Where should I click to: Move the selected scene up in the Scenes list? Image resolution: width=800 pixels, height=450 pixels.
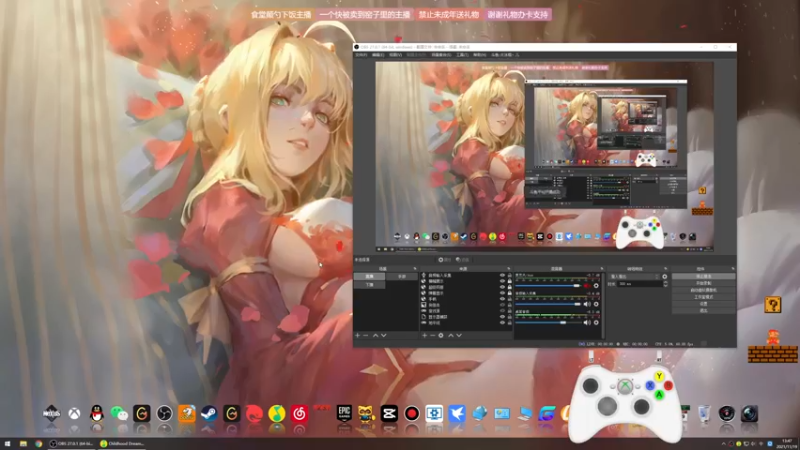376,335
